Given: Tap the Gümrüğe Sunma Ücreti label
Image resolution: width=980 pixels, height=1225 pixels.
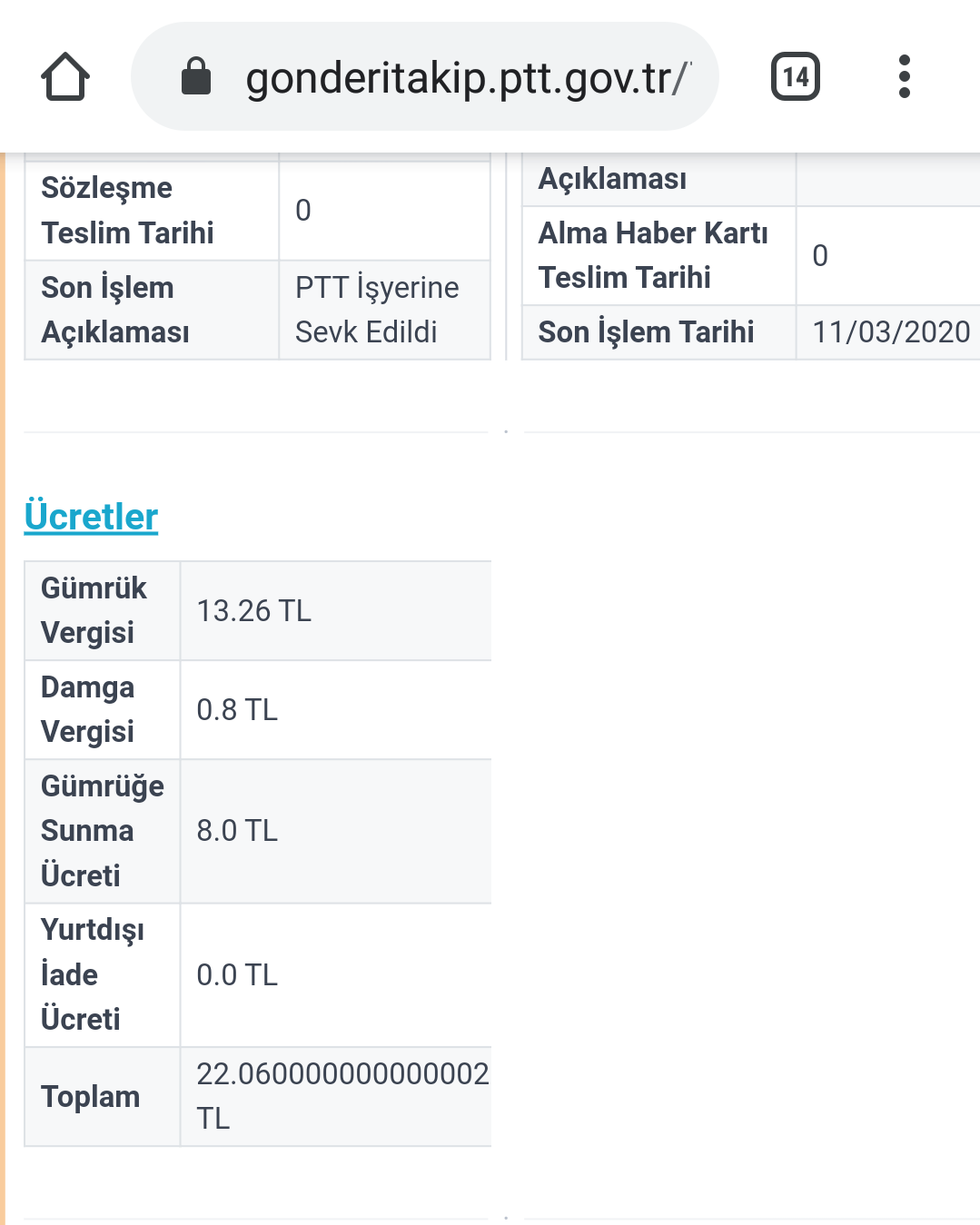Looking at the screenshot, I should click(x=103, y=831).
